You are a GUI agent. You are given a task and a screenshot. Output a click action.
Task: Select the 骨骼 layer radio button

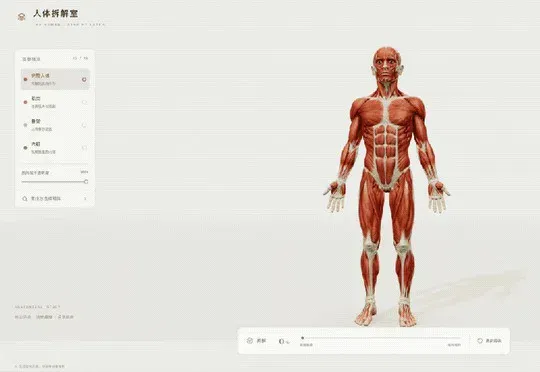pyautogui.click(x=84, y=125)
